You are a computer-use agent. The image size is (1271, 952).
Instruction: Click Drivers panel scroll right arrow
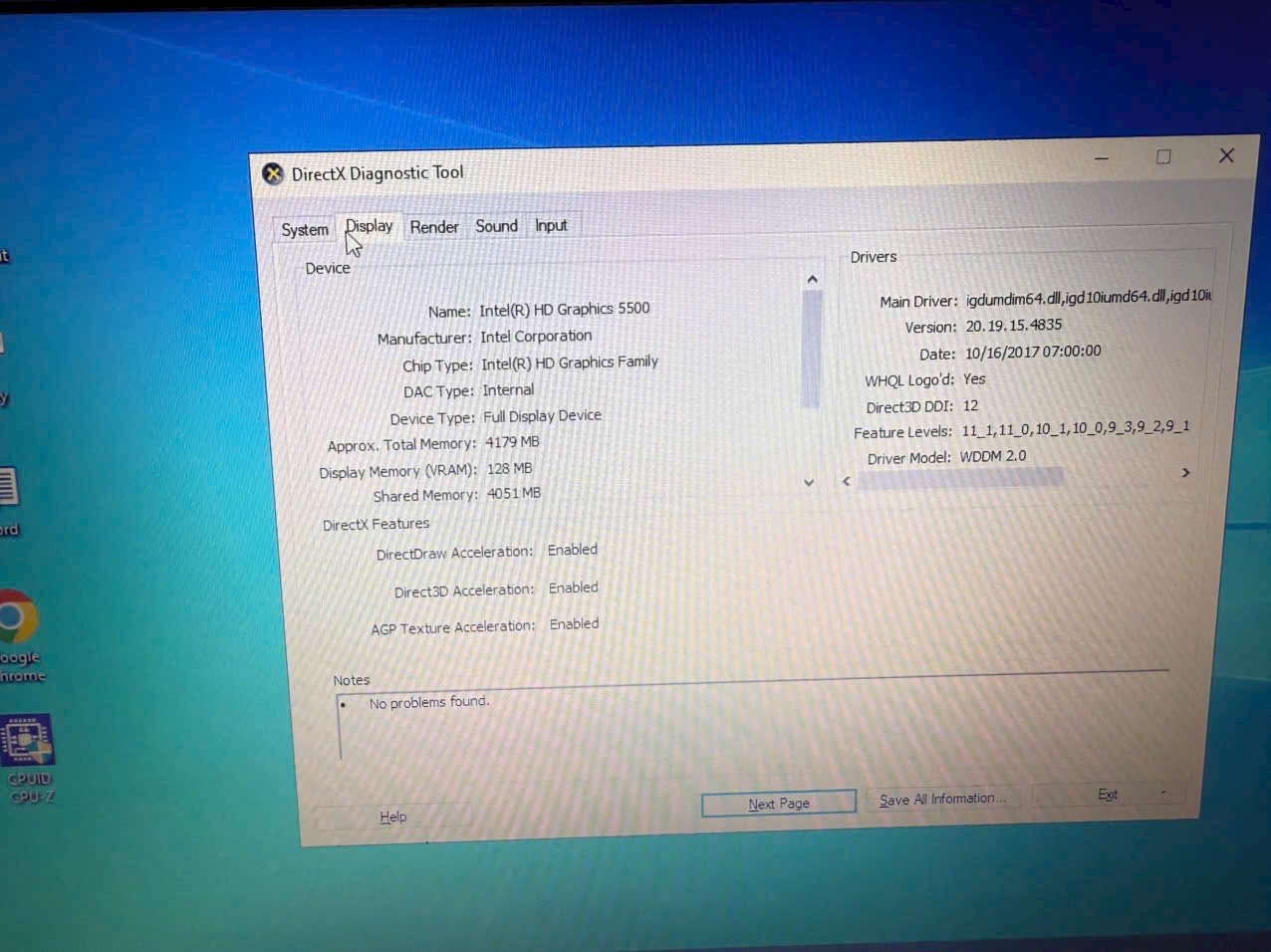tap(1185, 473)
